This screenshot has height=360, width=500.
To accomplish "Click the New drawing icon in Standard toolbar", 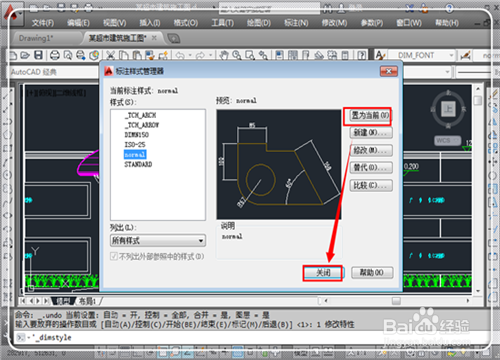I will [x=13, y=55].
